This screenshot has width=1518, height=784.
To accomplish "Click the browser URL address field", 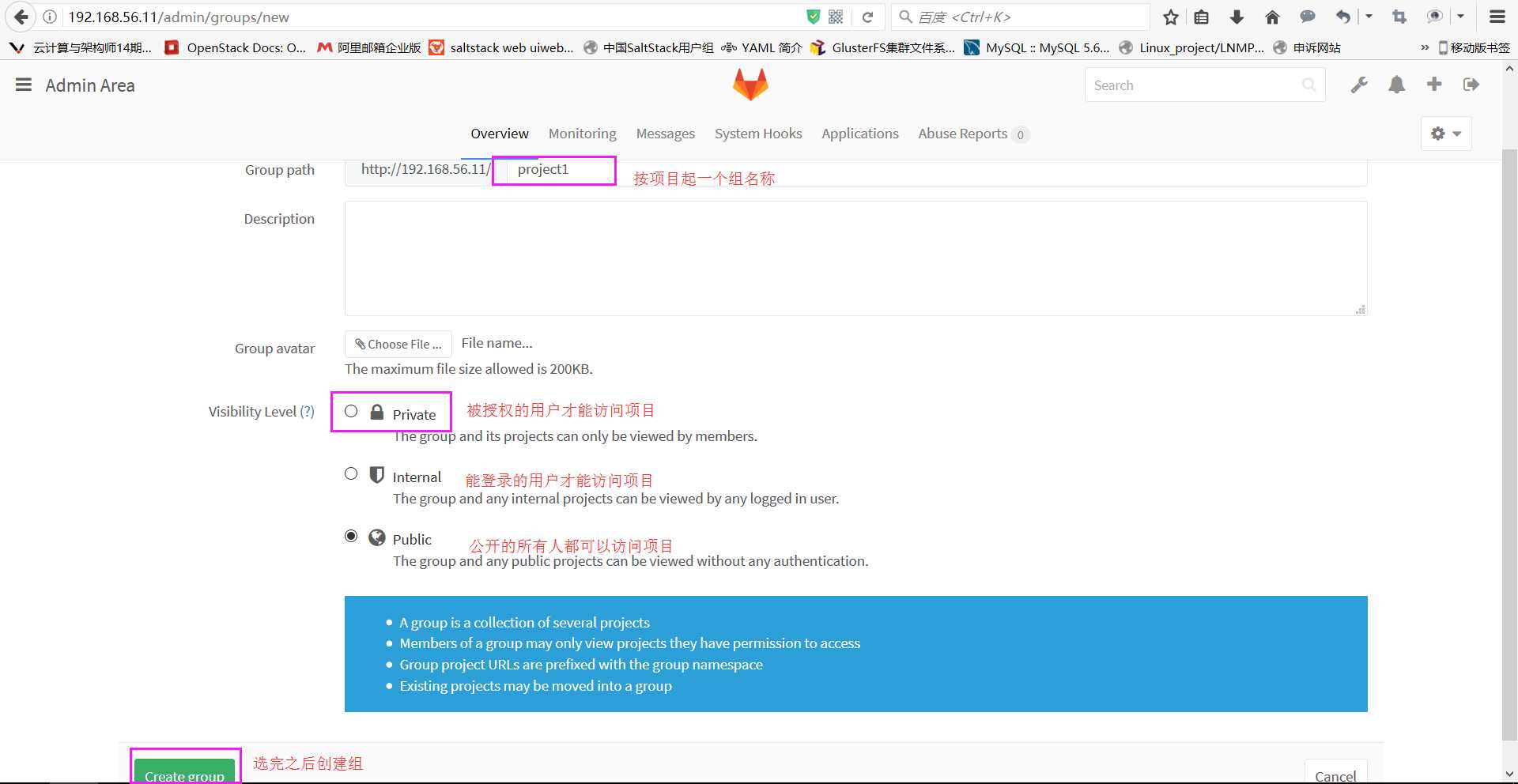I will [x=431, y=17].
